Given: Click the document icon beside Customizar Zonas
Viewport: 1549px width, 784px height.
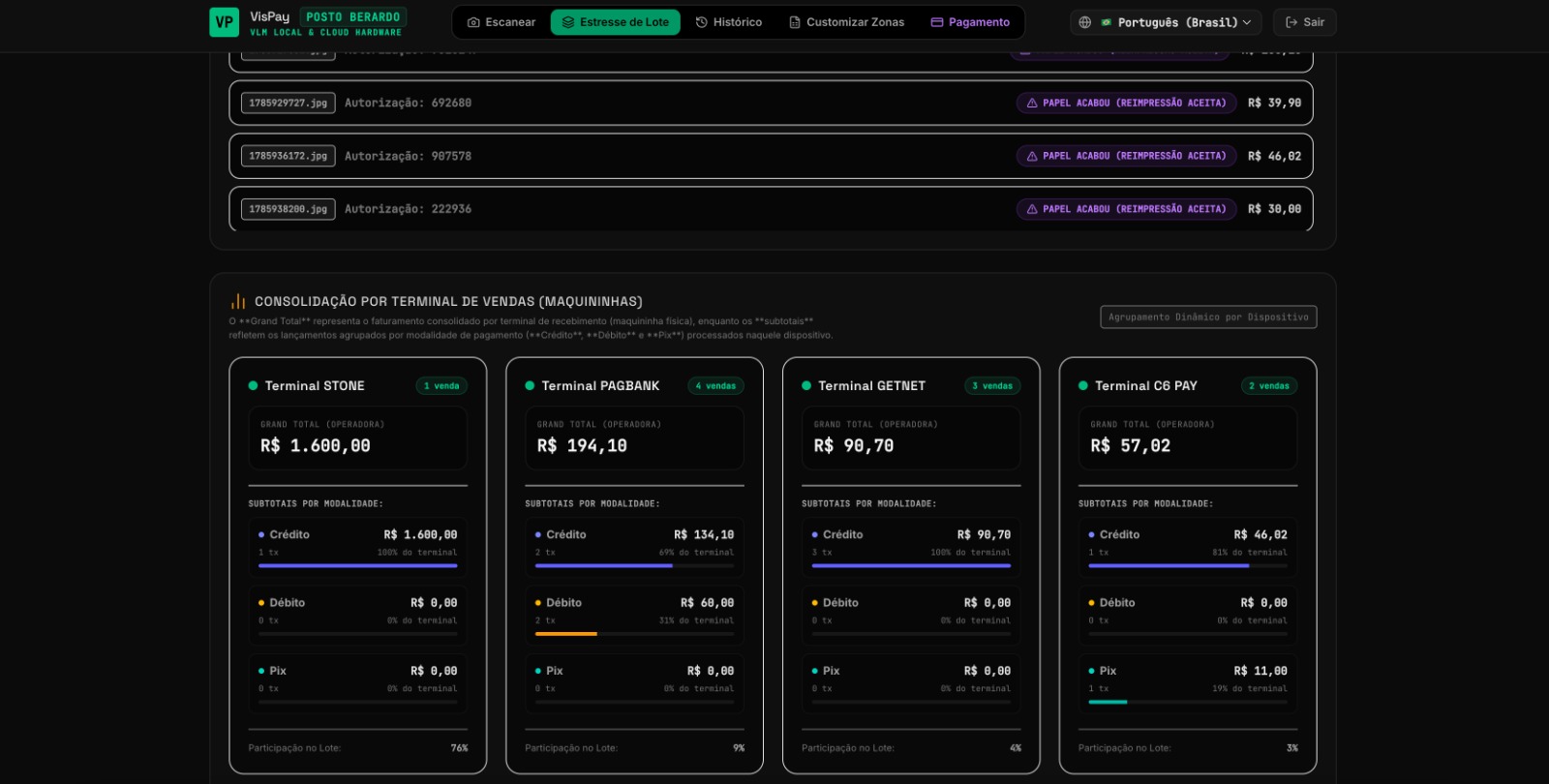Looking at the screenshot, I should 795,22.
